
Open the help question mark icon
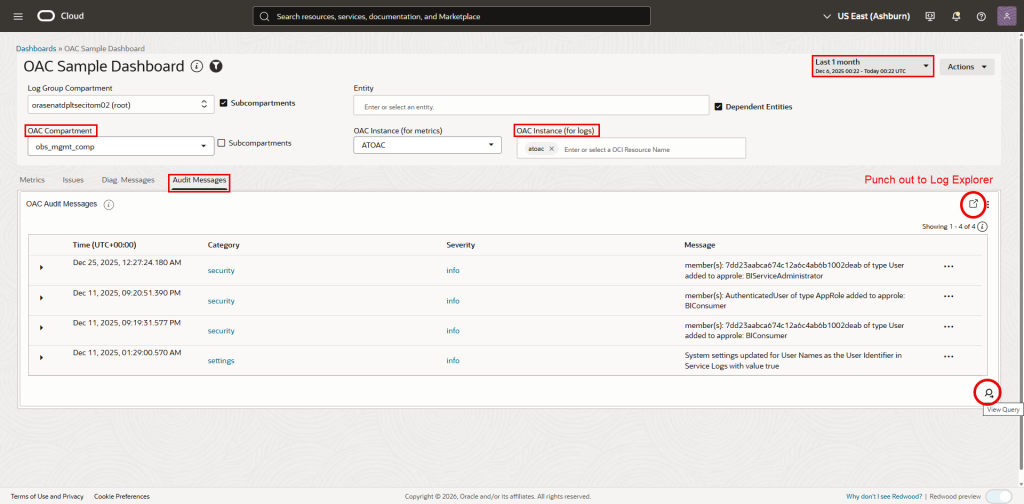point(980,16)
